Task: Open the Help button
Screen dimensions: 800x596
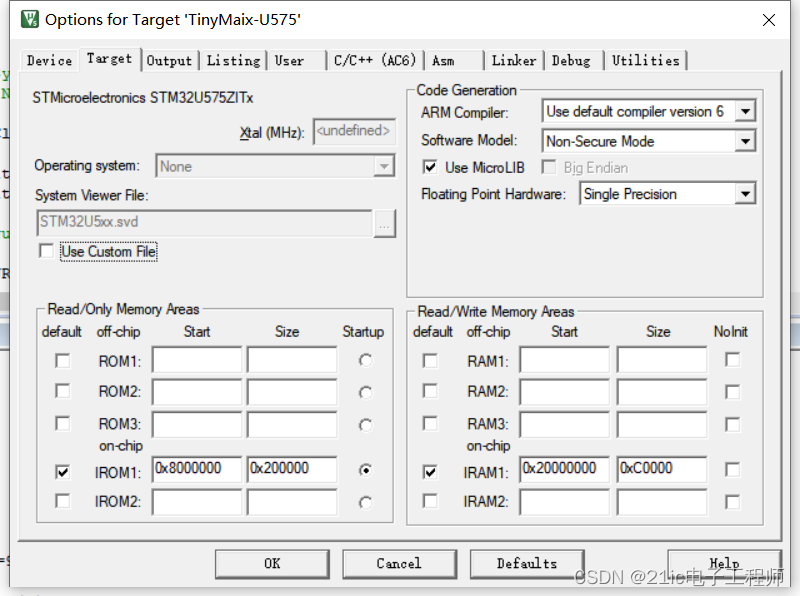Action: (x=724, y=563)
